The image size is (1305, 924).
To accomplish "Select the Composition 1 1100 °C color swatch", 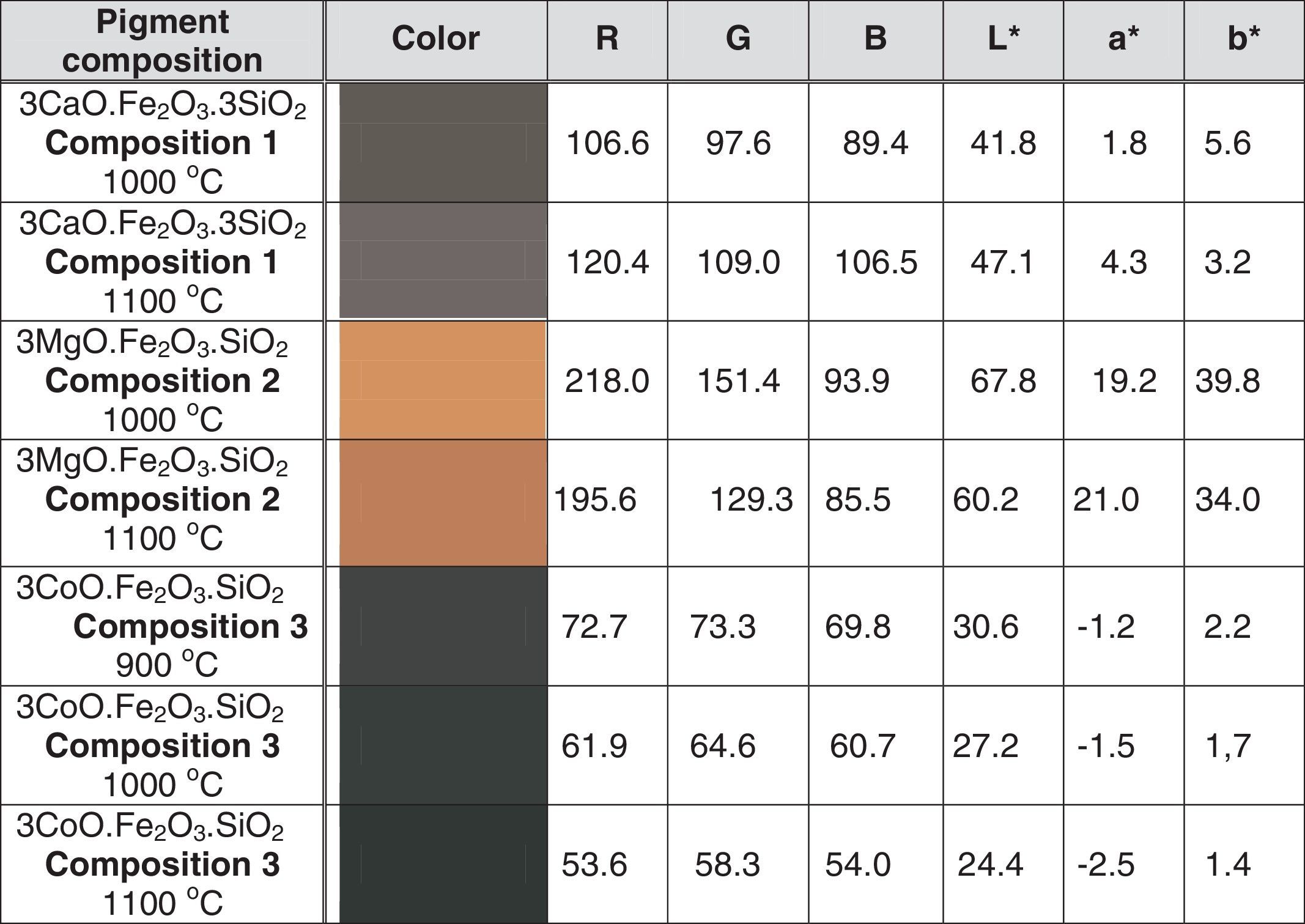I will click(443, 261).
